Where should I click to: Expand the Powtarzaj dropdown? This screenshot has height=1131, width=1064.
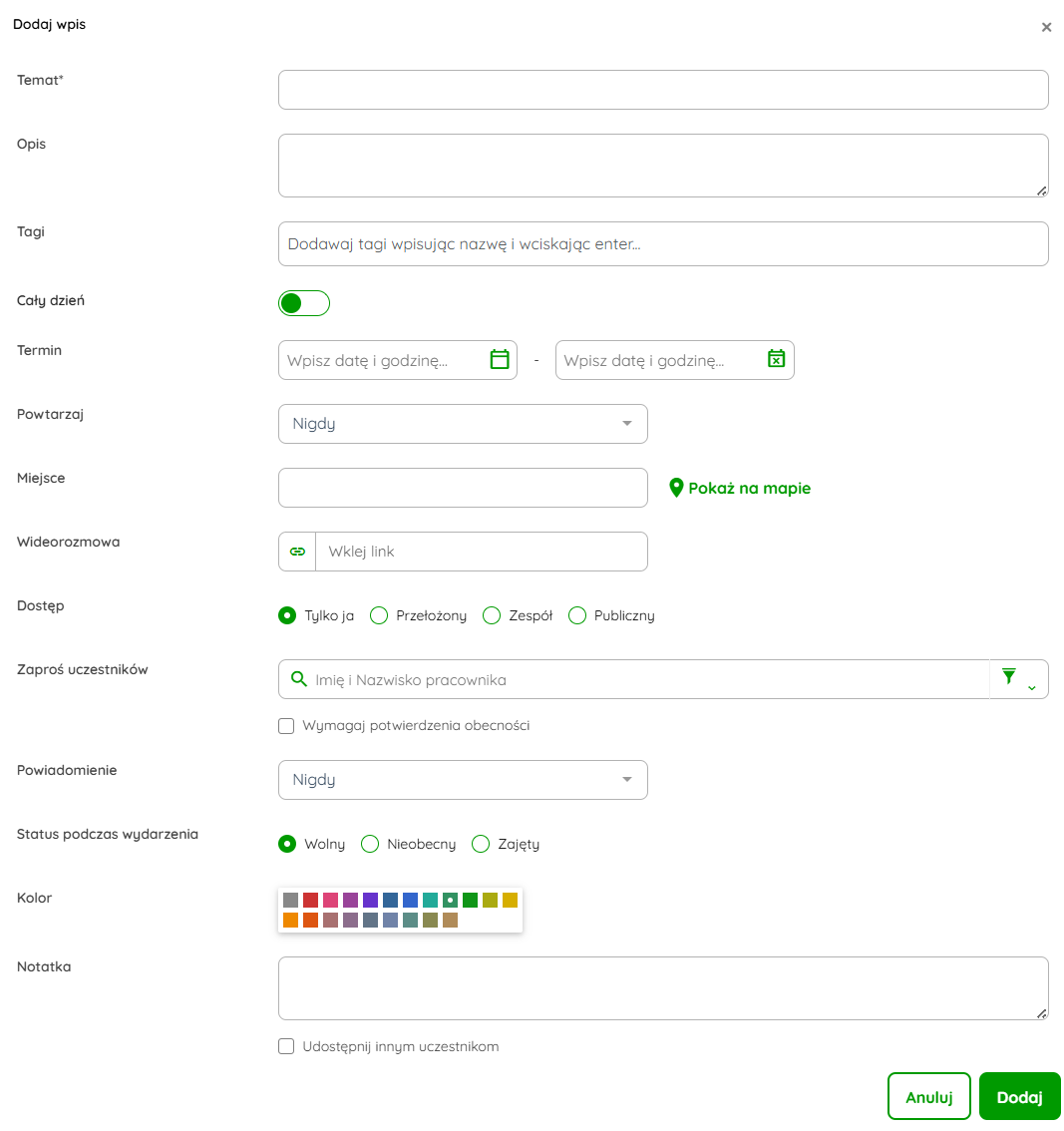pos(463,424)
